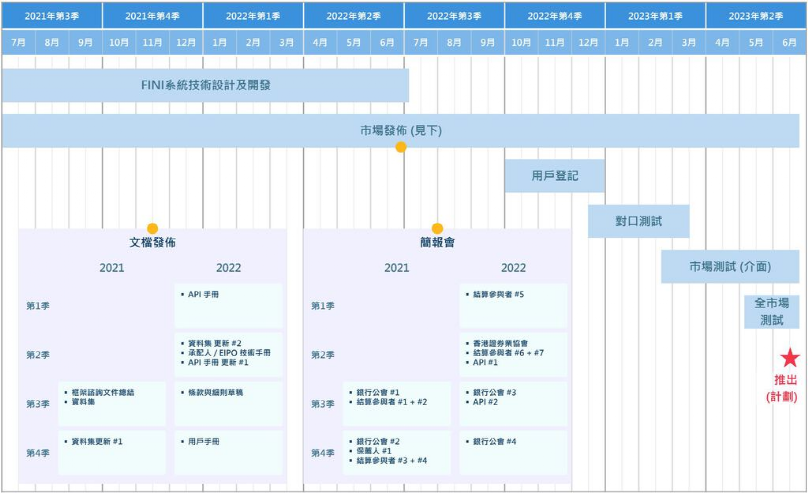Click the 2022 heading in 文檔發佈 panel
The width and height of the screenshot is (808, 493).
228,267
